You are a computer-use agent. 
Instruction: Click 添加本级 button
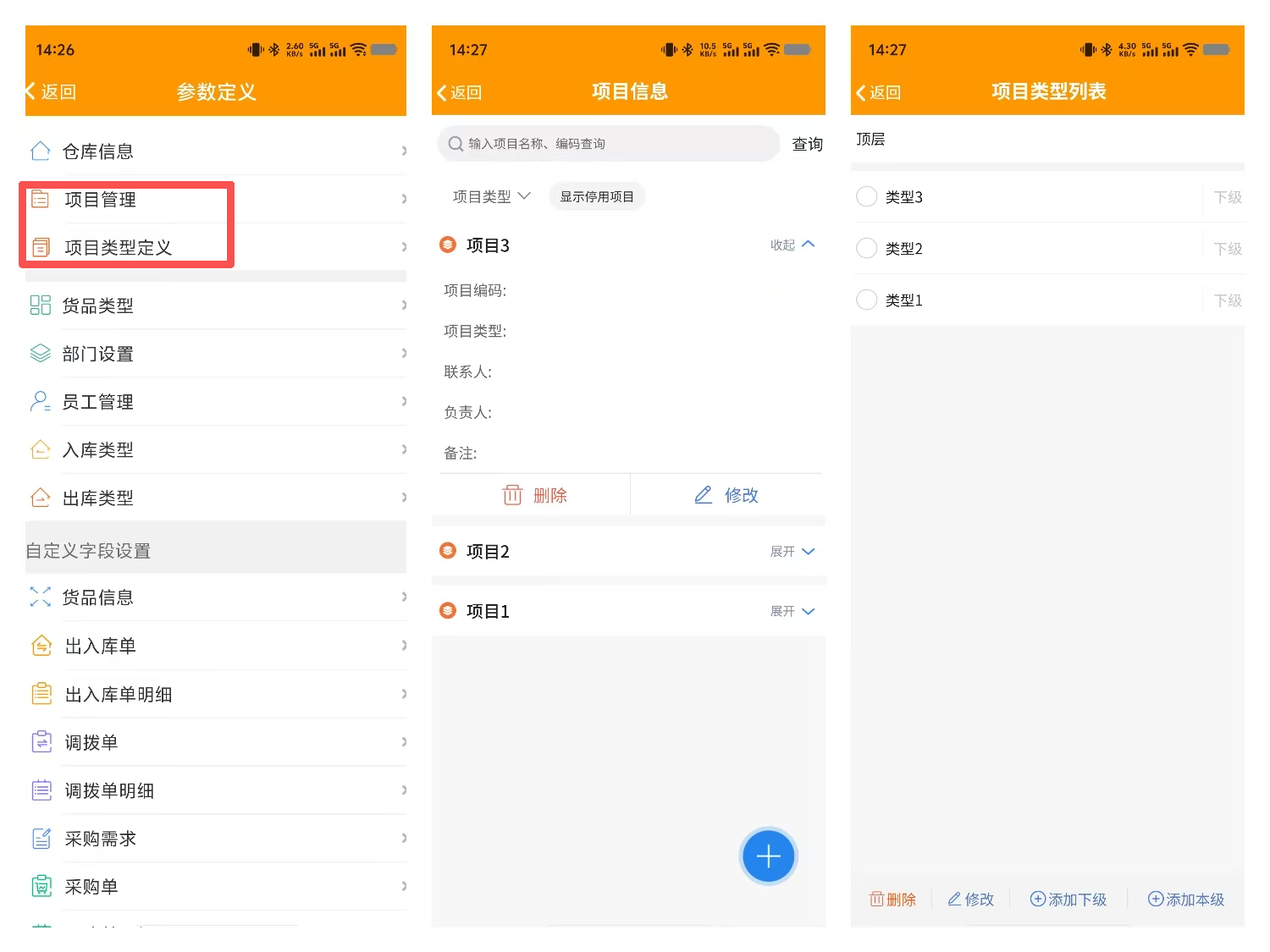click(x=1185, y=899)
